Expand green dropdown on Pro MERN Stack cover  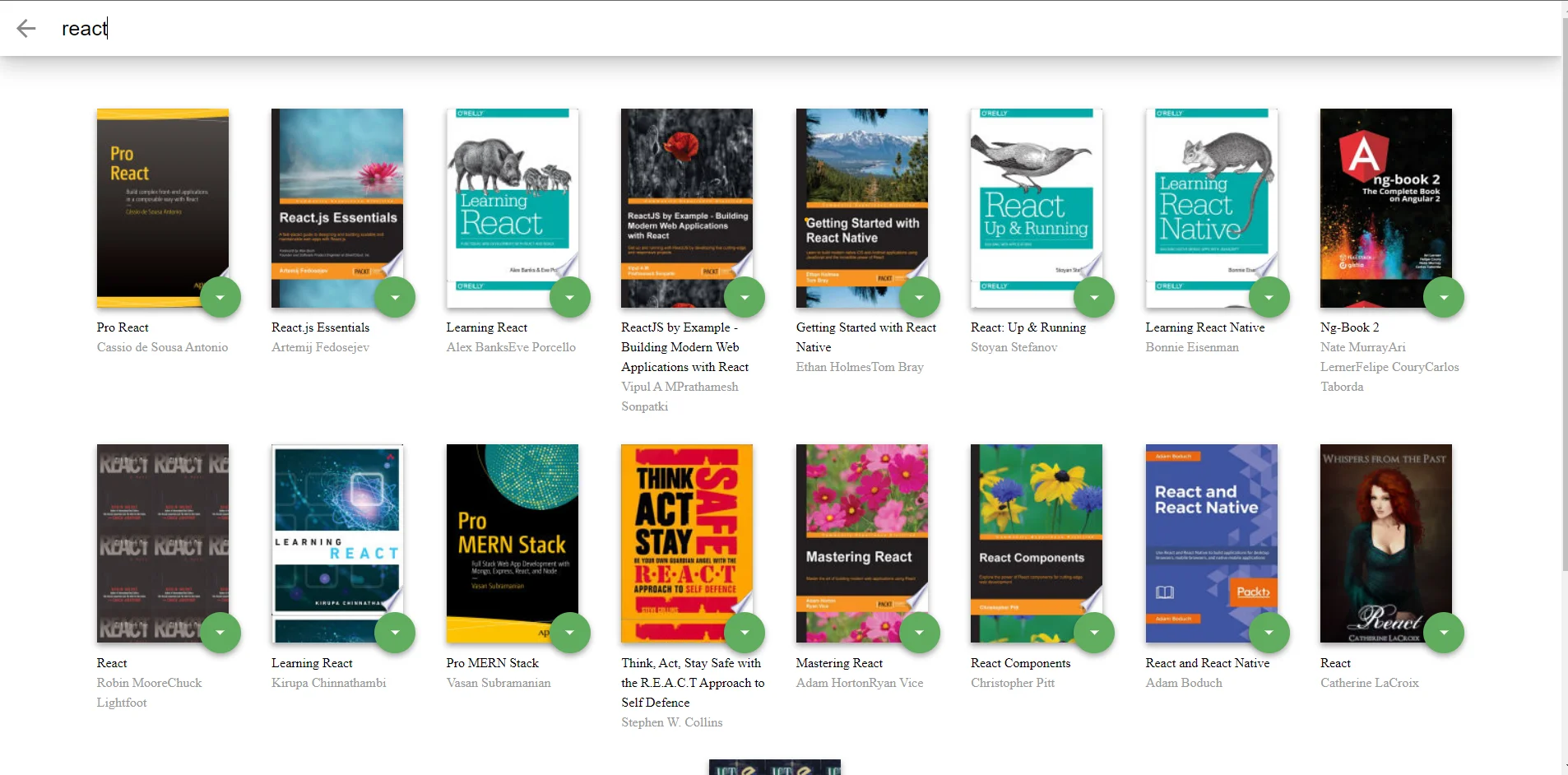click(x=570, y=633)
